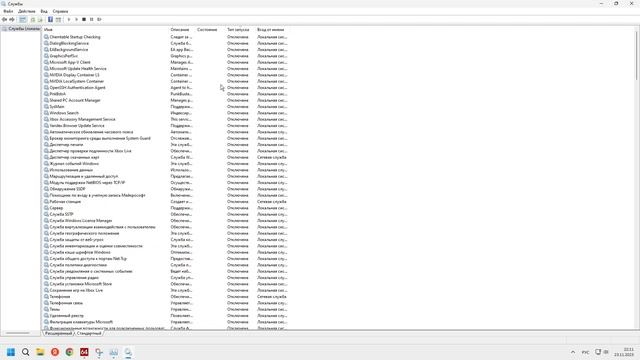Click the Stop Service square toolbar icon

[x=84, y=20]
